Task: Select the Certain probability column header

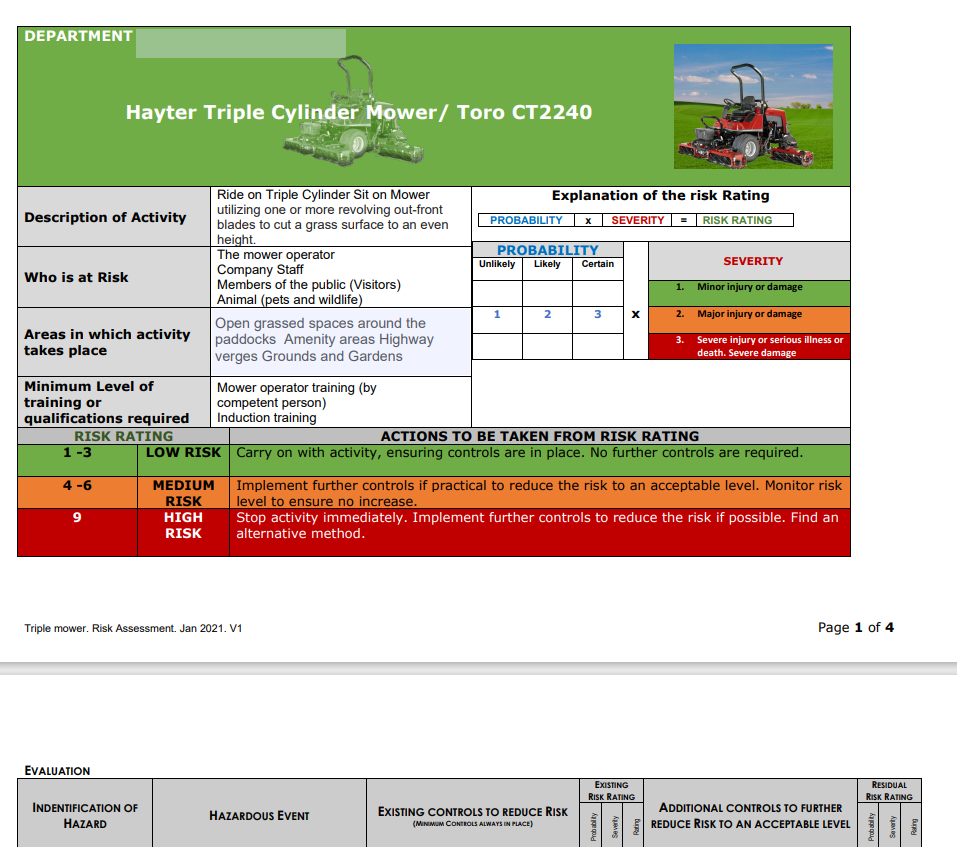Action: pos(597,264)
